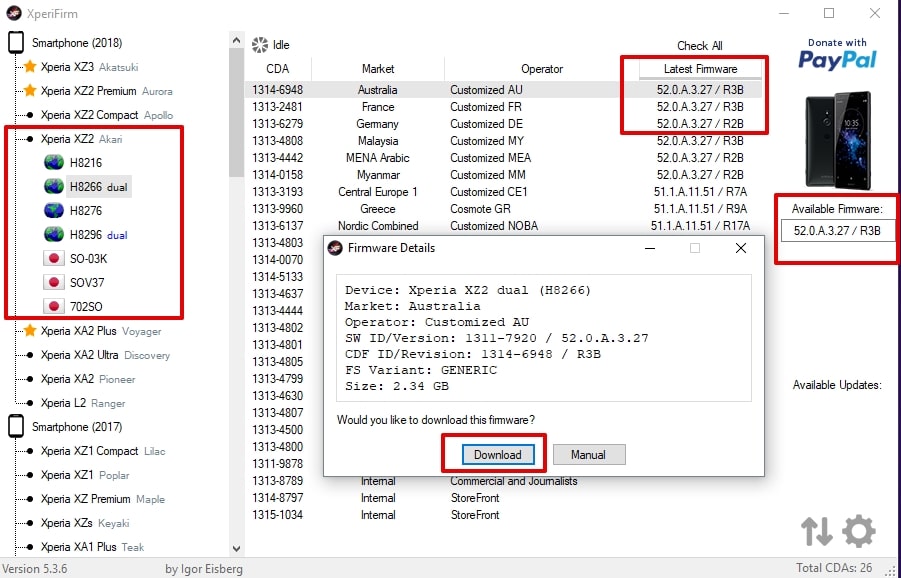Donate via the PayPal logo
The width and height of the screenshot is (901, 578).
coord(837,54)
